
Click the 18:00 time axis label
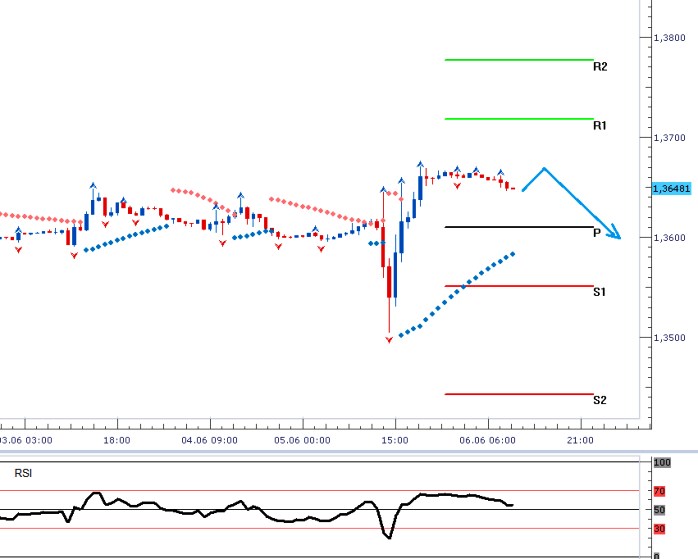[117, 441]
